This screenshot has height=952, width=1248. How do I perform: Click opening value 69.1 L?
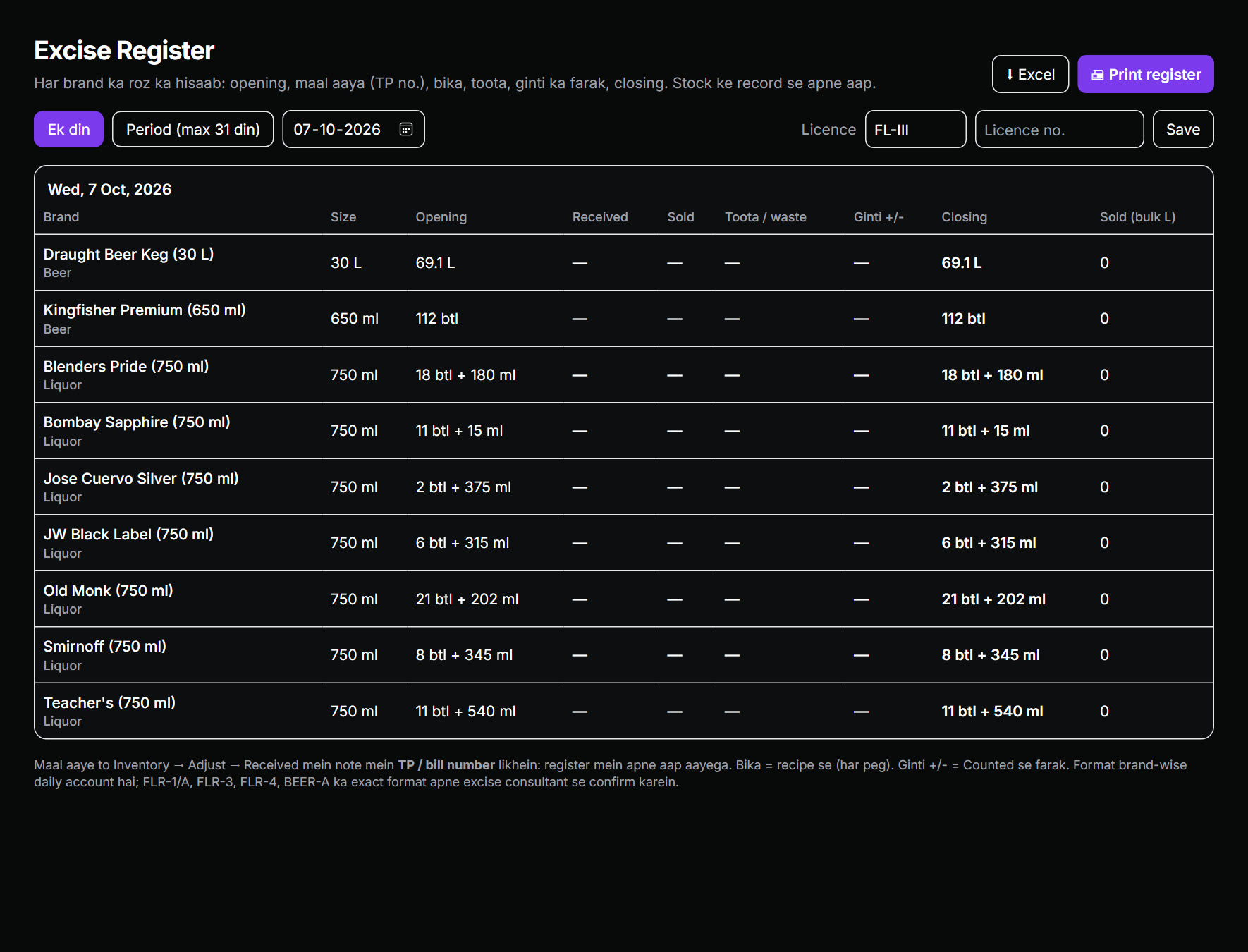tap(435, 263)
